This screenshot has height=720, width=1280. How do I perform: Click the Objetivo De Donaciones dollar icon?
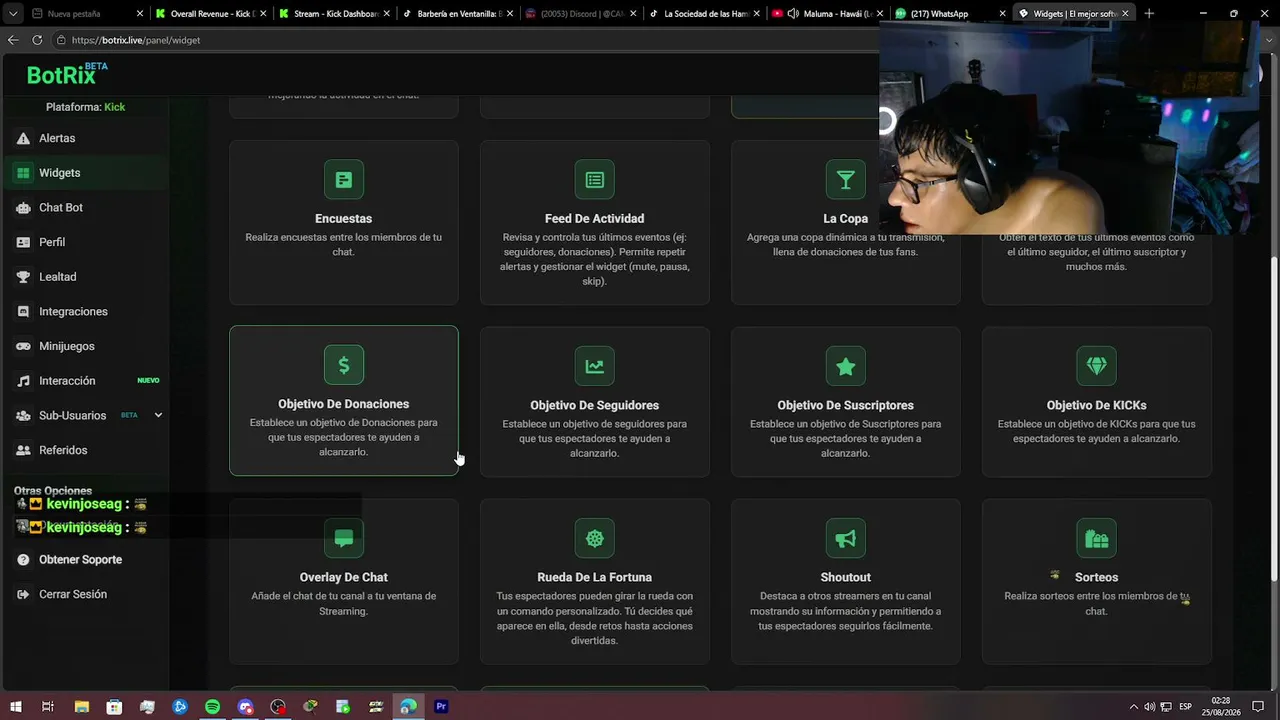click(x=344, y=365)
